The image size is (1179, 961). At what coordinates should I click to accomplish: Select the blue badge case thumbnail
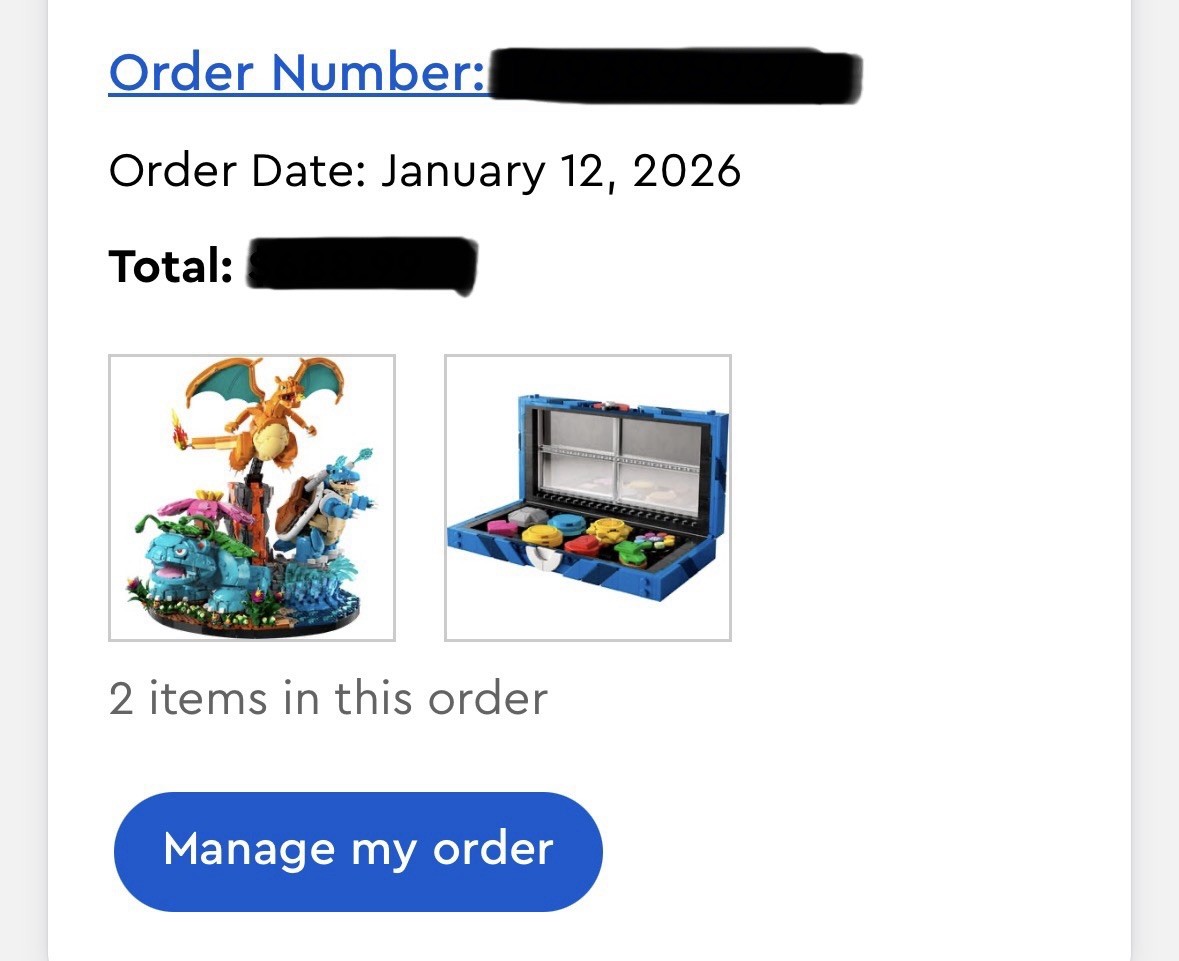(x=588, y=498)
